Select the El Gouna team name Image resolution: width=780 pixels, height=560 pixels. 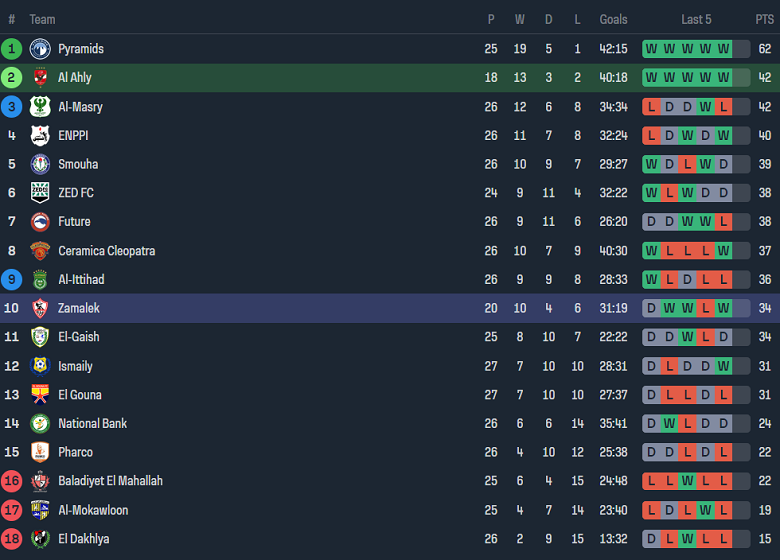(80, 395)
